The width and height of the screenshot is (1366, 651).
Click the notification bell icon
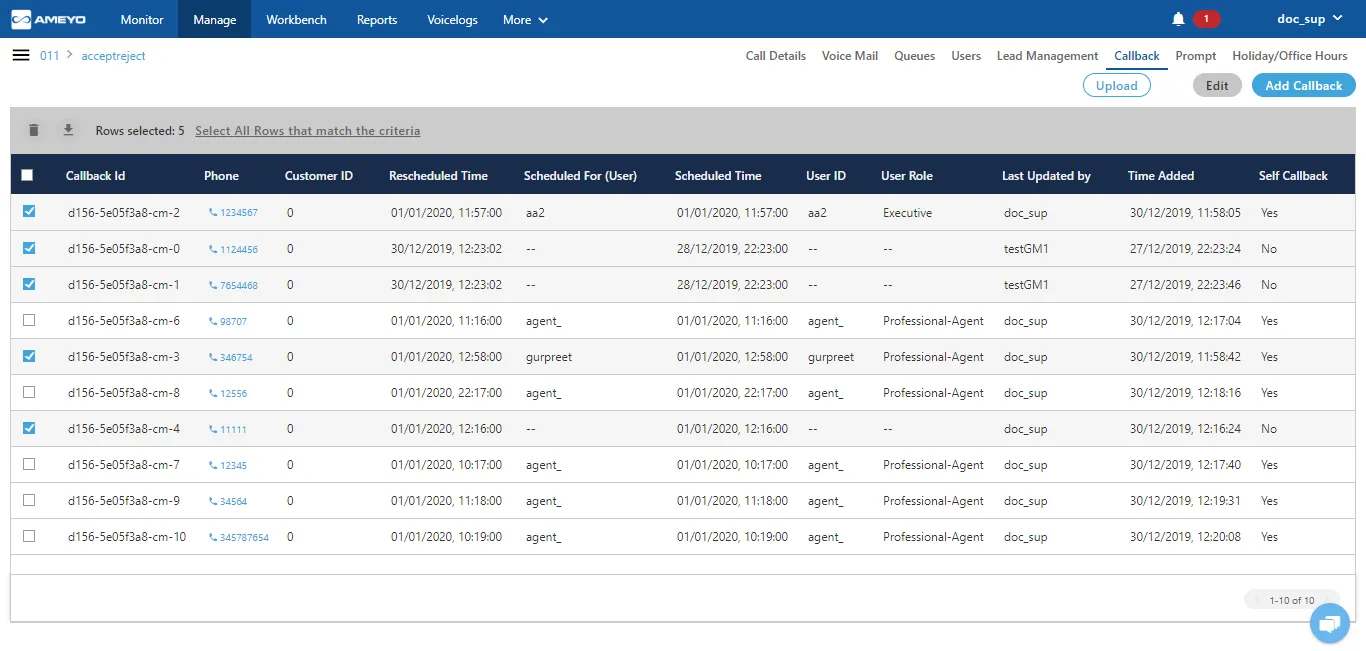point(1178,19)
